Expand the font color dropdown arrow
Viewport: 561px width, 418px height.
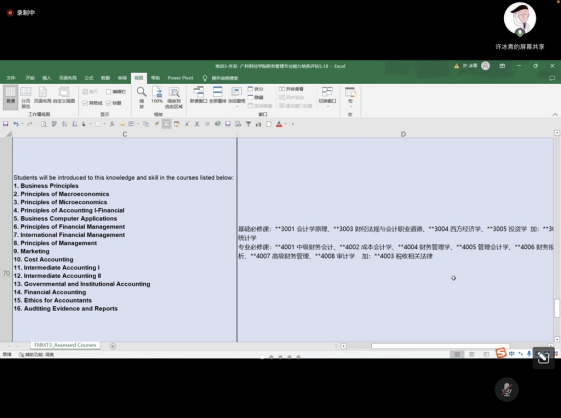[x=286, y=124]
